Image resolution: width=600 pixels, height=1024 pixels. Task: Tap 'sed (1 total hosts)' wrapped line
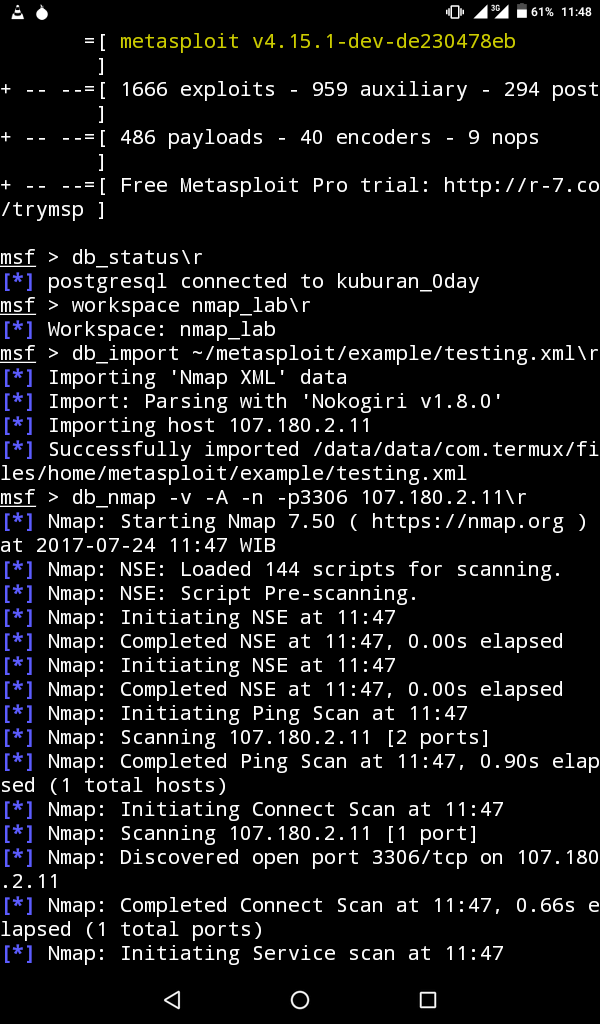click(x=114, y=785)
